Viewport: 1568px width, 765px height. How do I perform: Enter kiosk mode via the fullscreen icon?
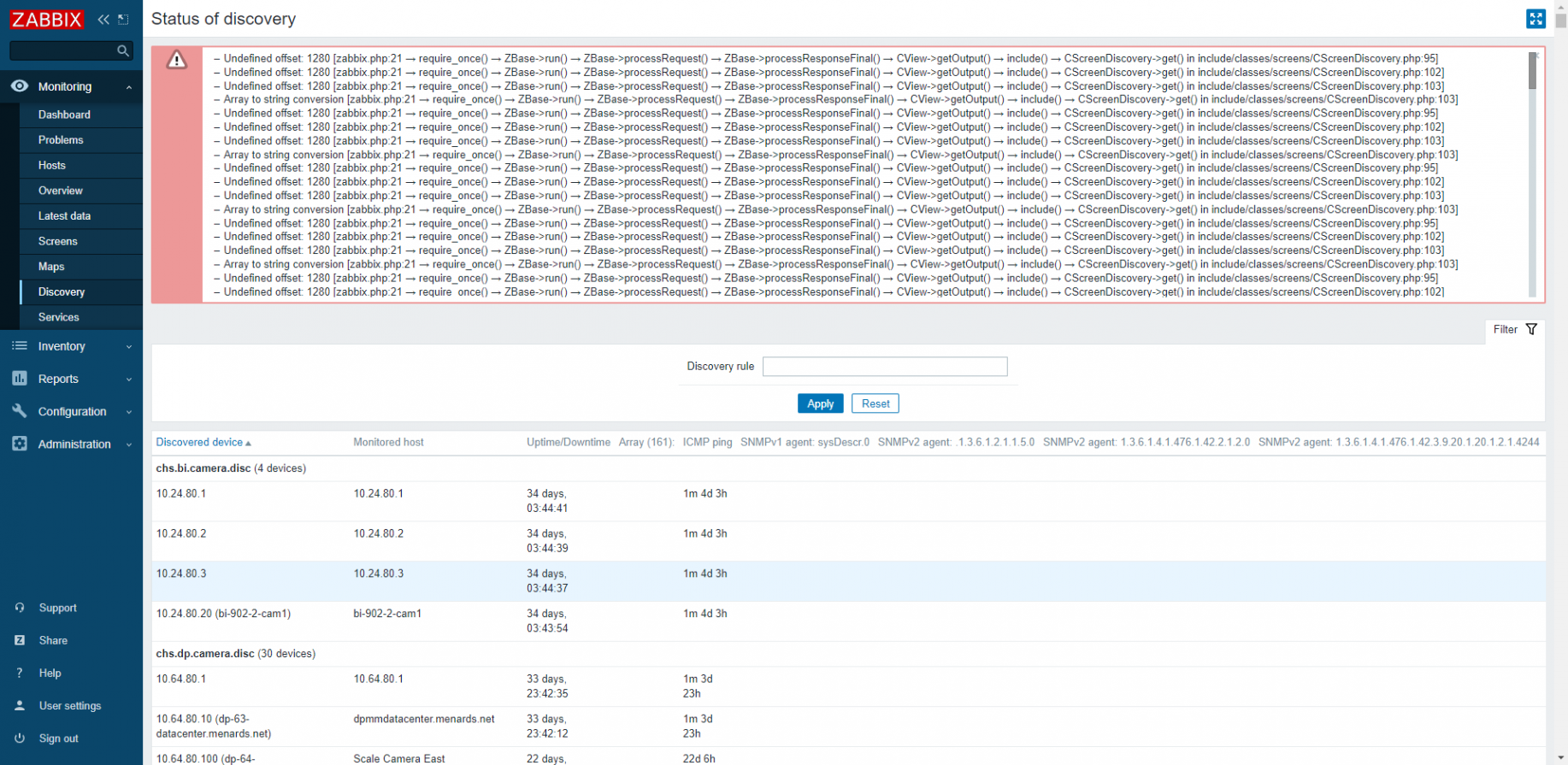tap(1536, 19)
